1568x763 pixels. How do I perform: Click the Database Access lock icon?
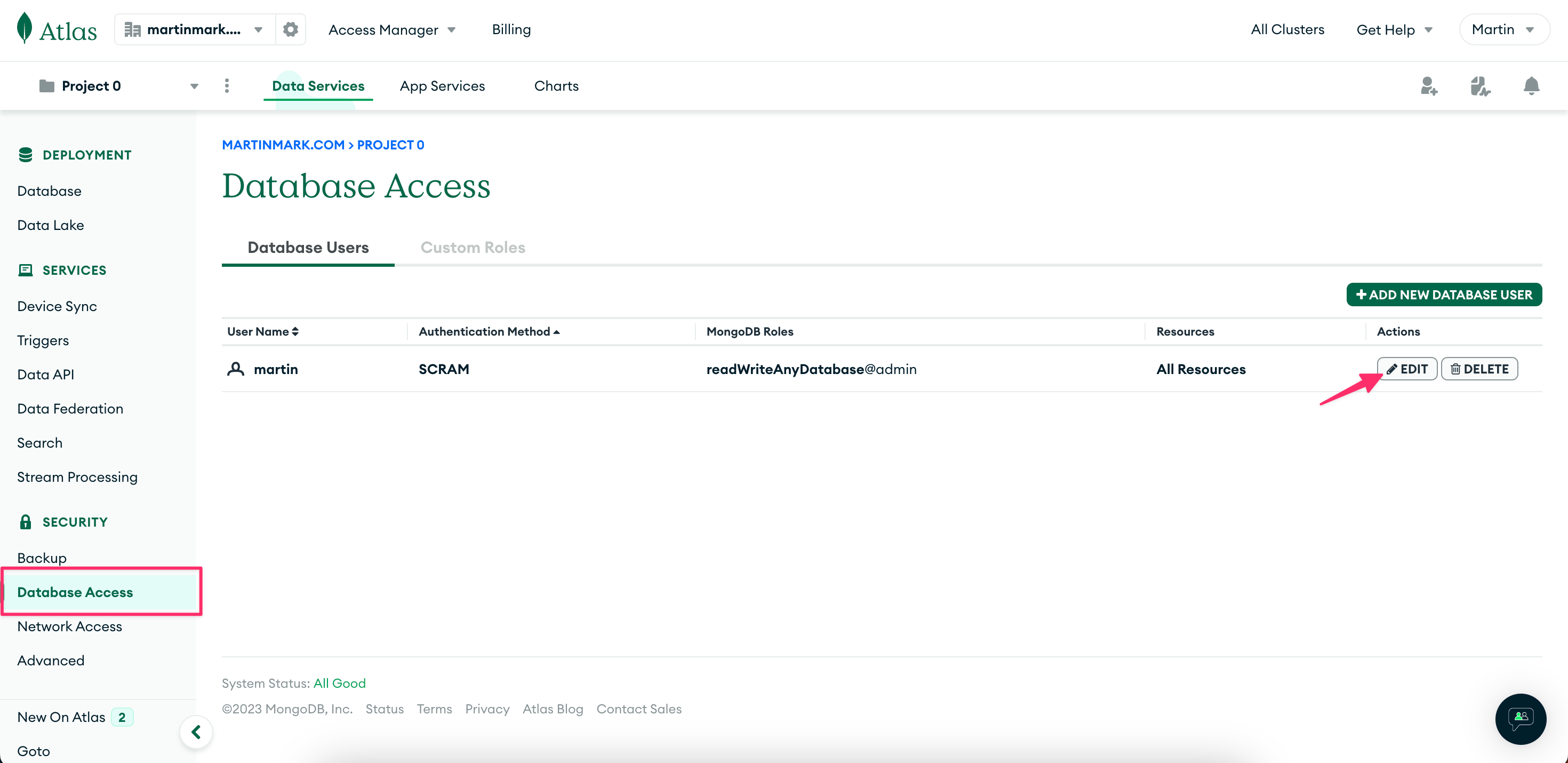(x=24, y=521)
